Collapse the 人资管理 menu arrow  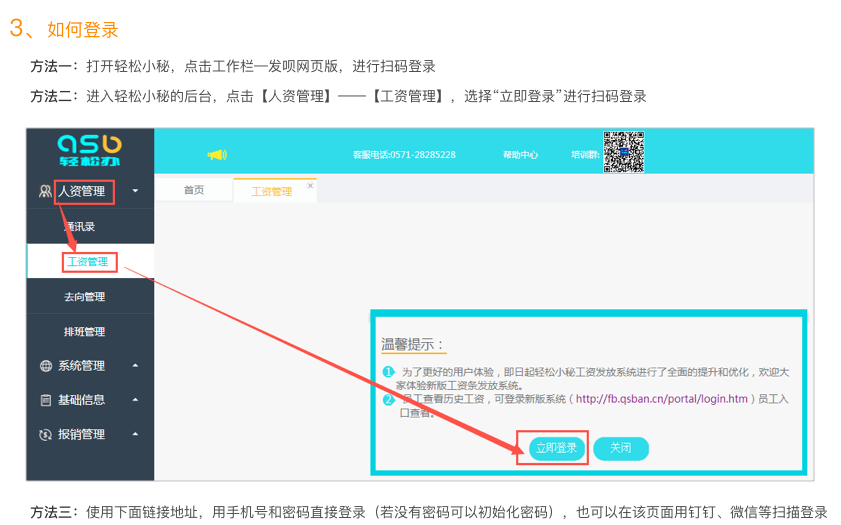[x=135, y=191]
